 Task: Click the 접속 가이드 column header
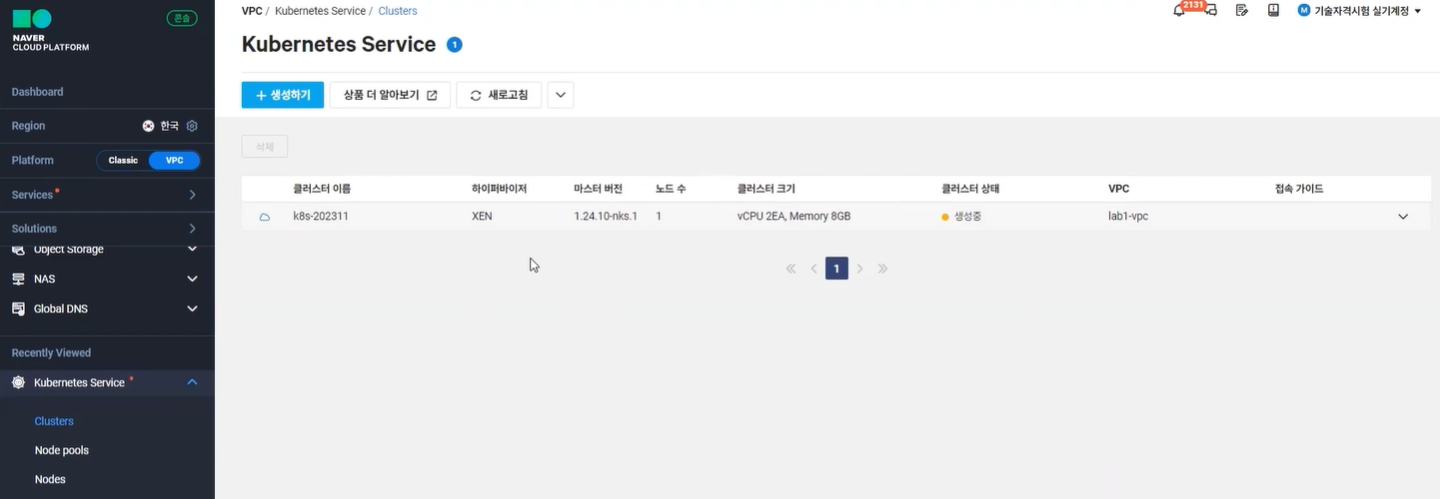coord(1299,188)
